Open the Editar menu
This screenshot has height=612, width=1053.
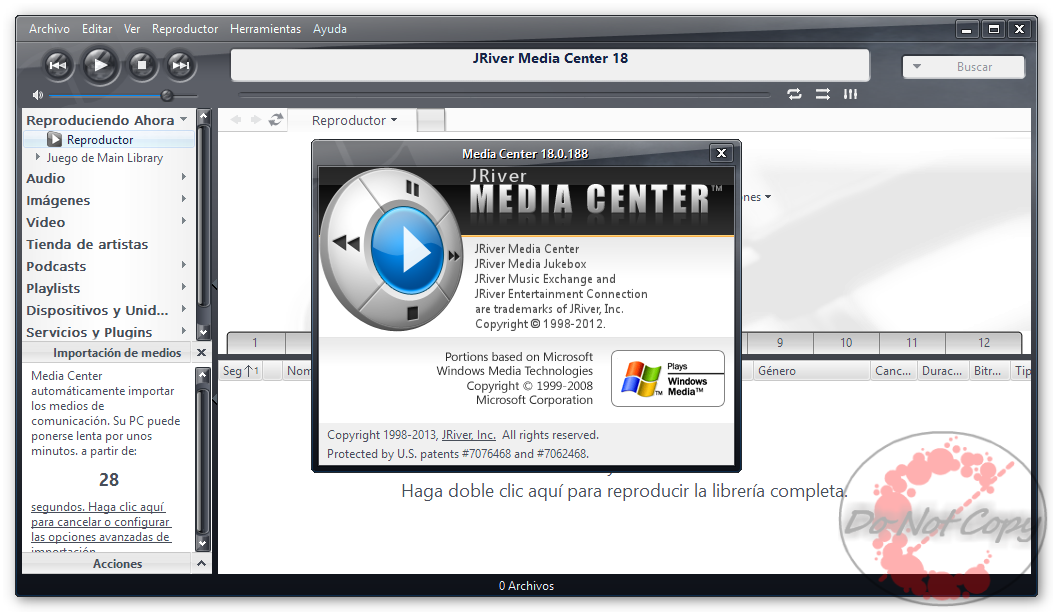pyautogui.click(x=97, y=29)
